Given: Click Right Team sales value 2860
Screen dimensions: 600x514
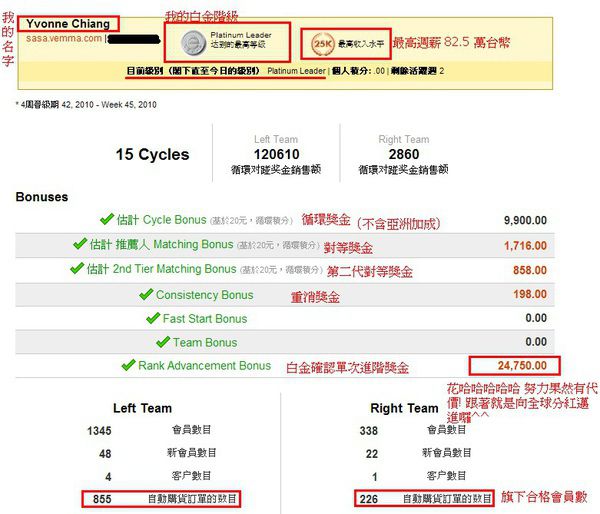Looking at the screenshot, I should click(404, 154).
